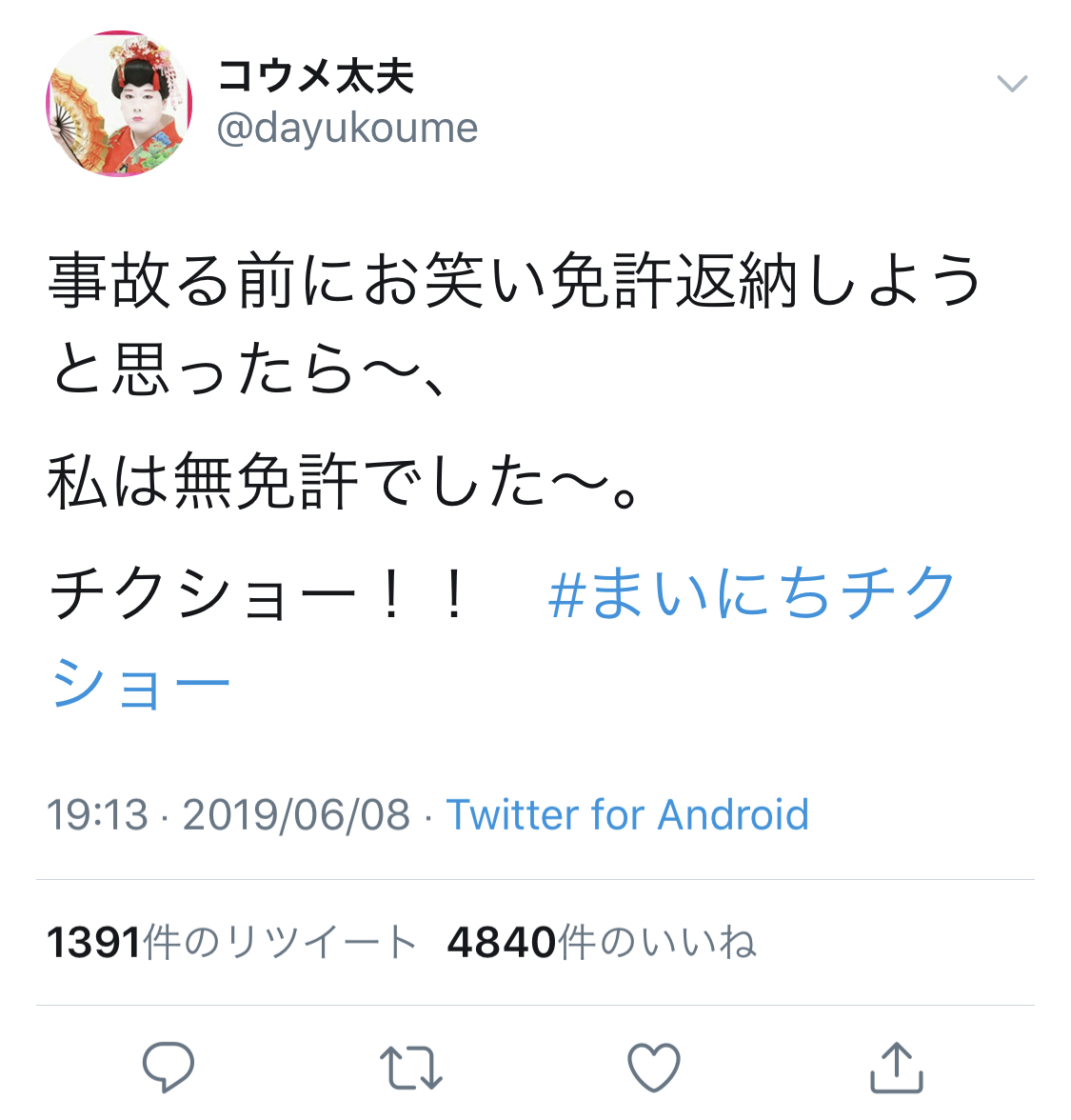Screen dimensions: 1071x1120
Task: Click the と思ったら〜、 tweet line
Action: tap(248, 370)
